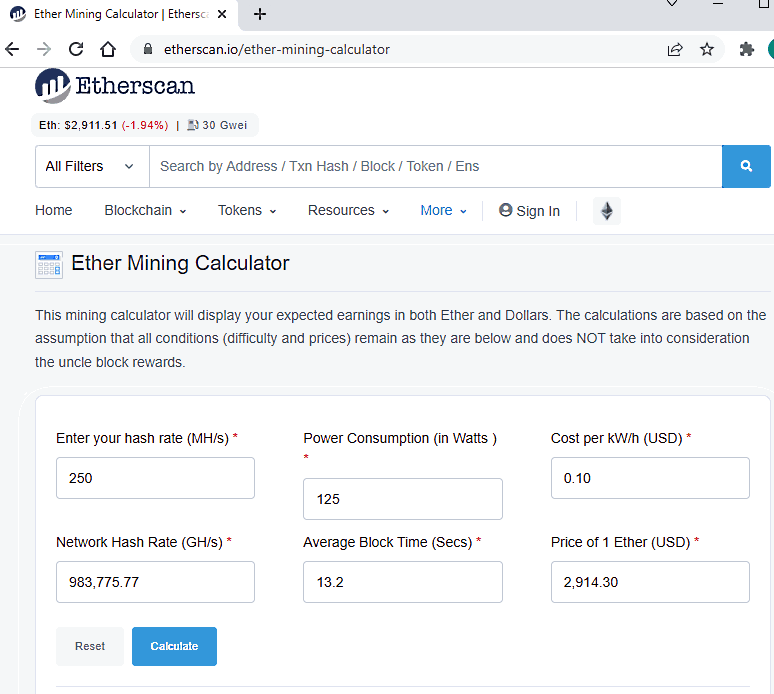Select the Ether Mining Calculator browser tab
Screen dimensions: 774x694
tap(120, 14)
